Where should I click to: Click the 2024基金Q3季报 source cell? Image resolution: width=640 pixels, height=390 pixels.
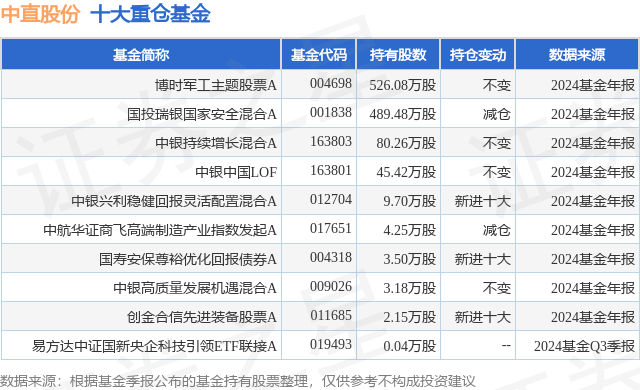584,346
